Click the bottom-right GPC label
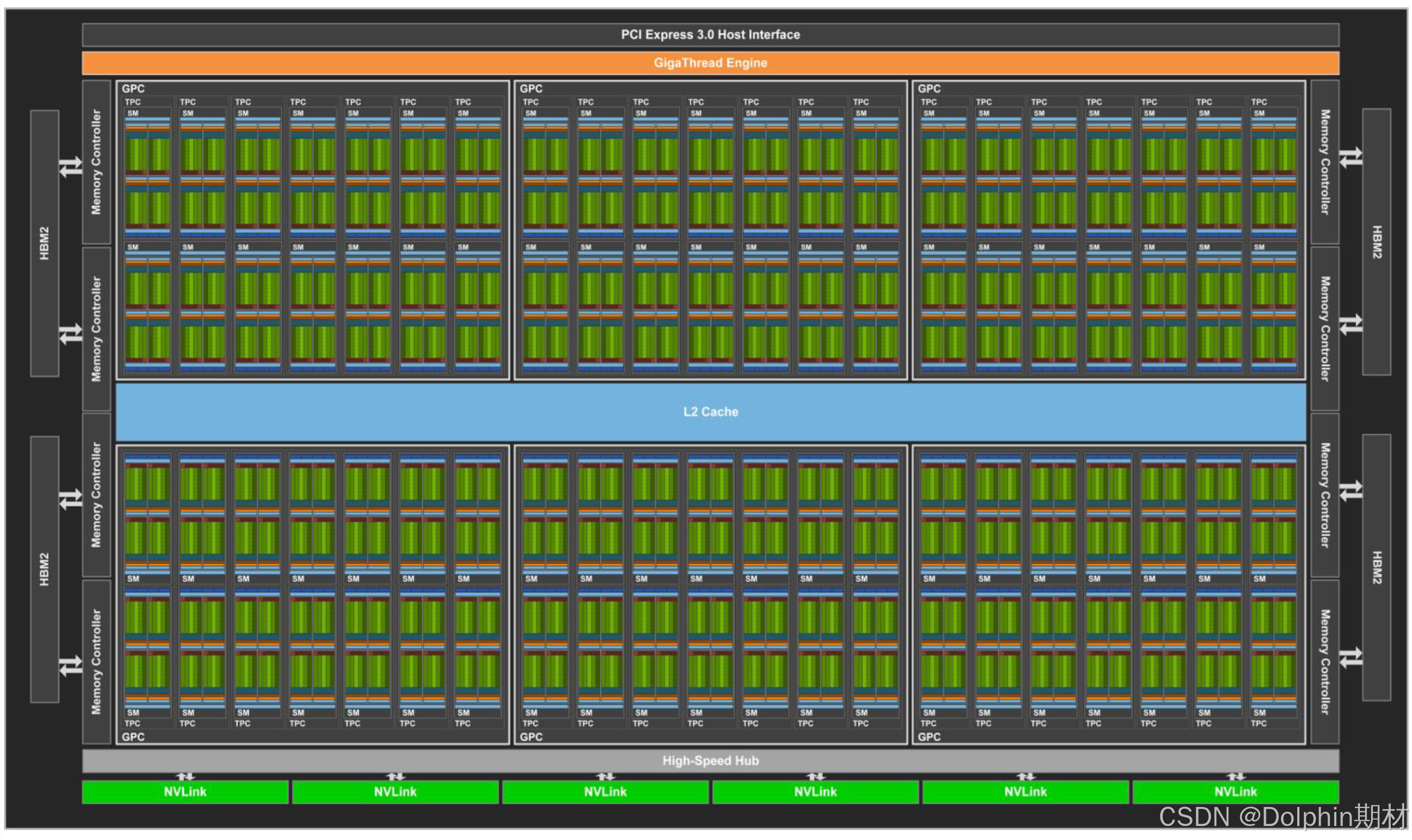1412x840 pixels. tap(928, 736)
